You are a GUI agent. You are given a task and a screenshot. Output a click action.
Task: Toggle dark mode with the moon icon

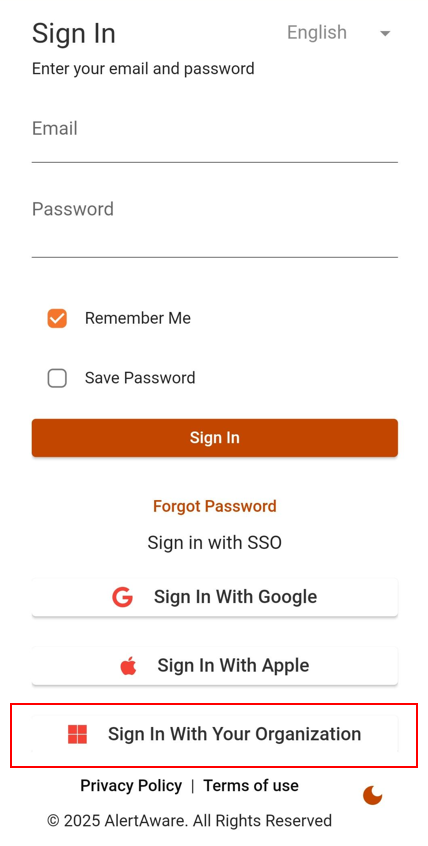[x=372, y=795]
